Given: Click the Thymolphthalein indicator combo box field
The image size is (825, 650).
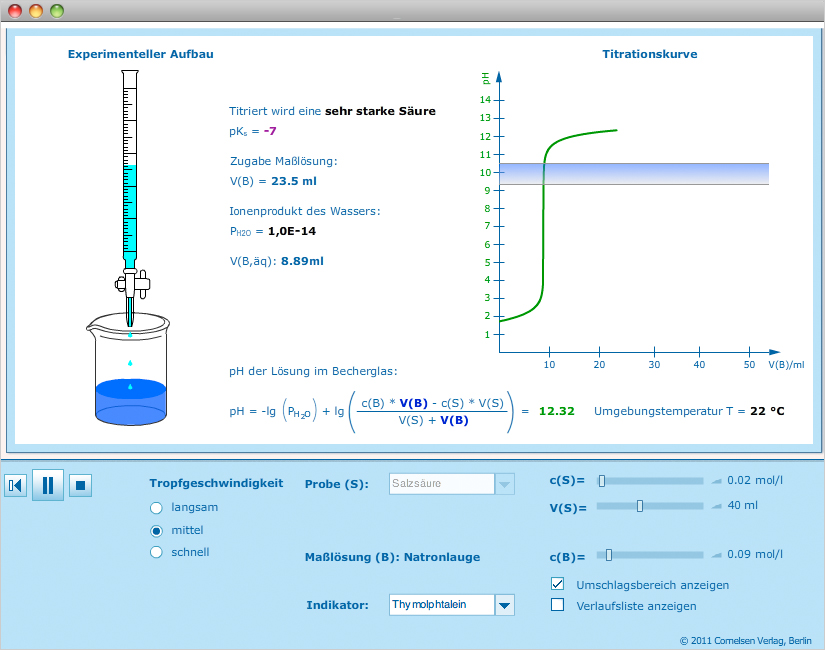Looking at the screenshot, I should (441, 605).
